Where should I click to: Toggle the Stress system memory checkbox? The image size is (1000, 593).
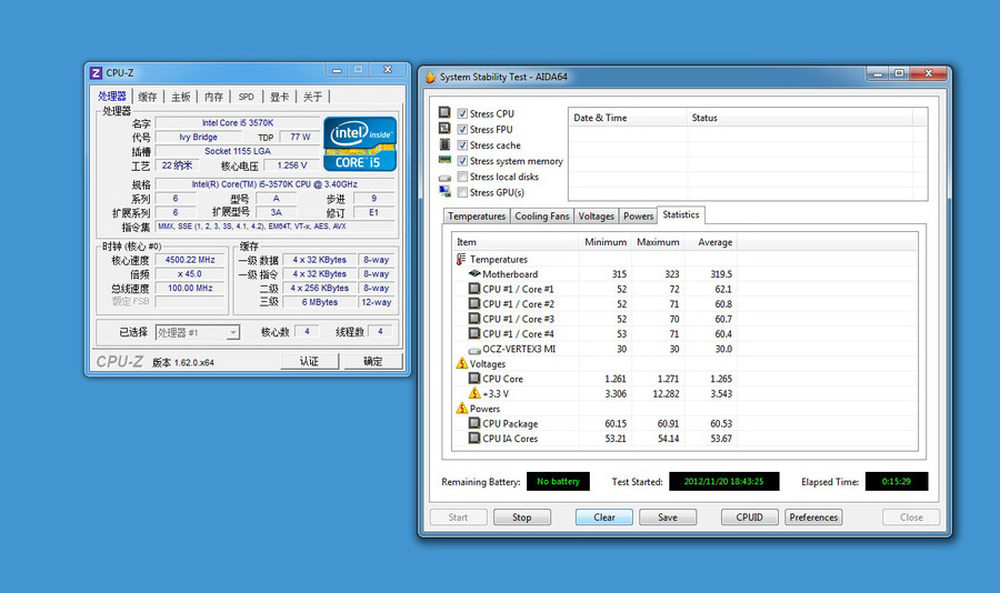click(x=462, y=161)
